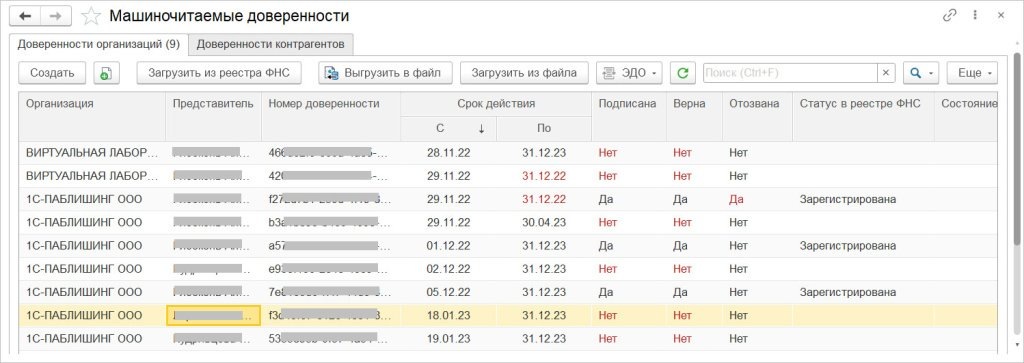Click Загрузить из файла button
Screen dimensions: 1024x363
(x=524, y=73)
